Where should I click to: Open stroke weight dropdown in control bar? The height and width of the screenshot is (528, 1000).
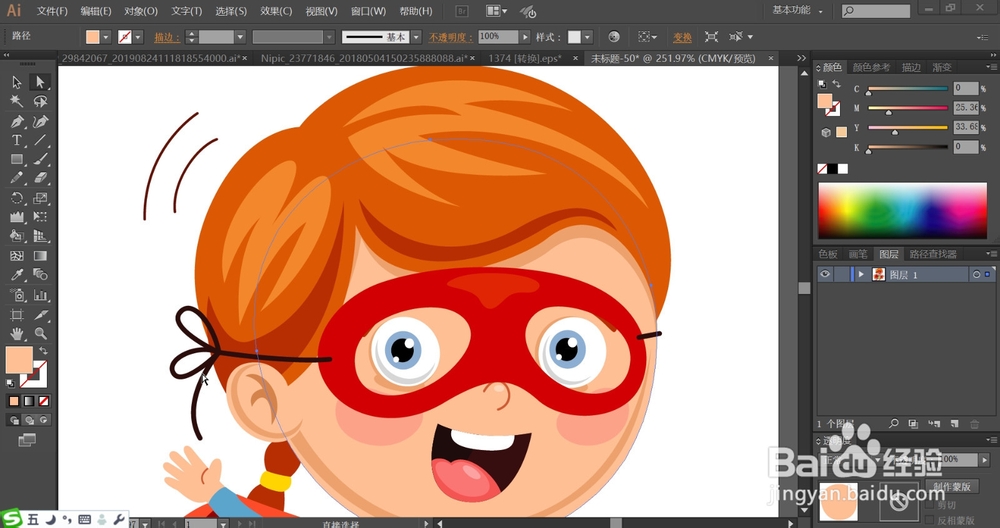coord(240,37)
